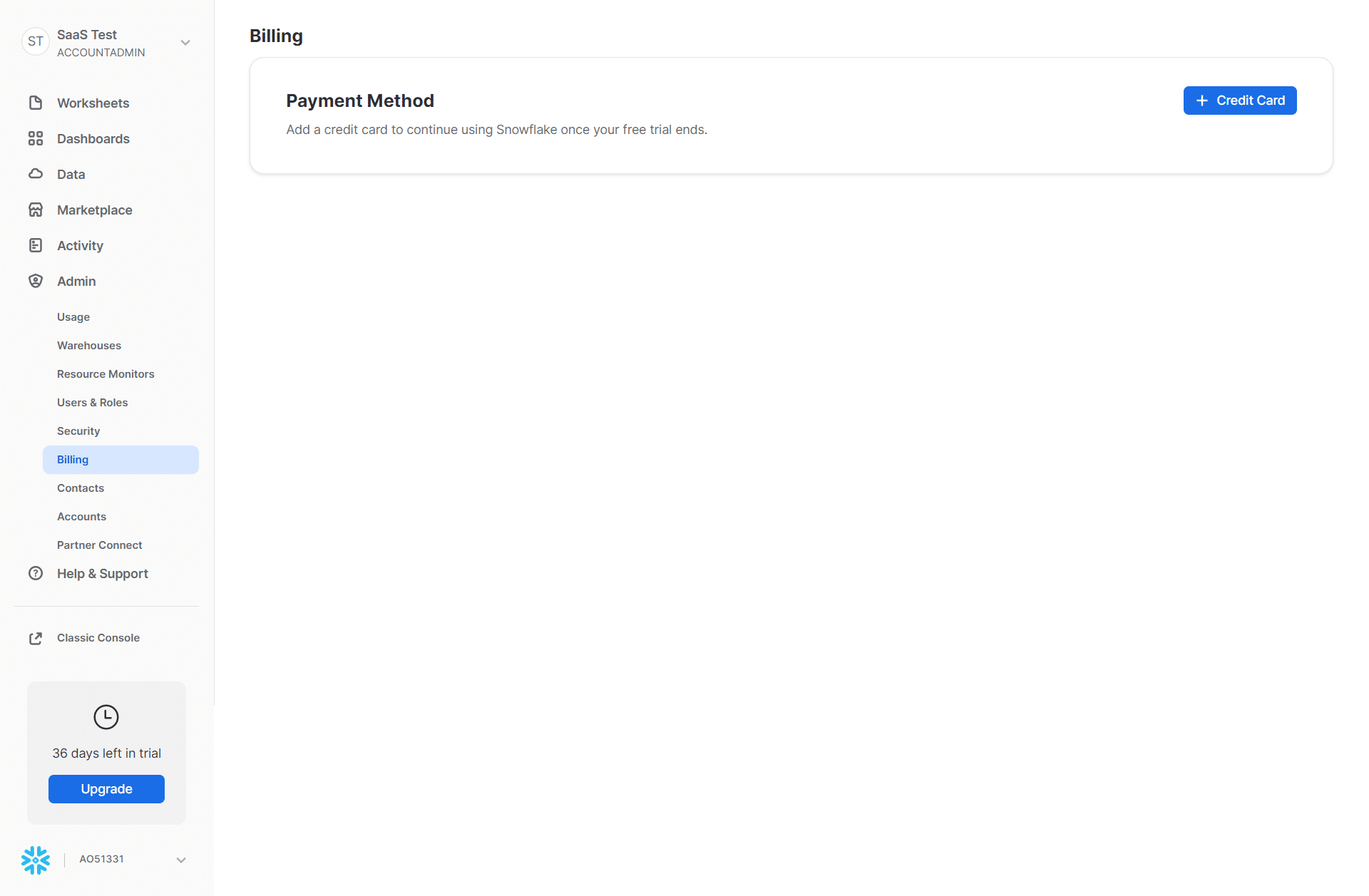Viewport: 1369px width, 896px height.
Task: Click the Partner Connect menu item
Action: click(x=100, y=545)
